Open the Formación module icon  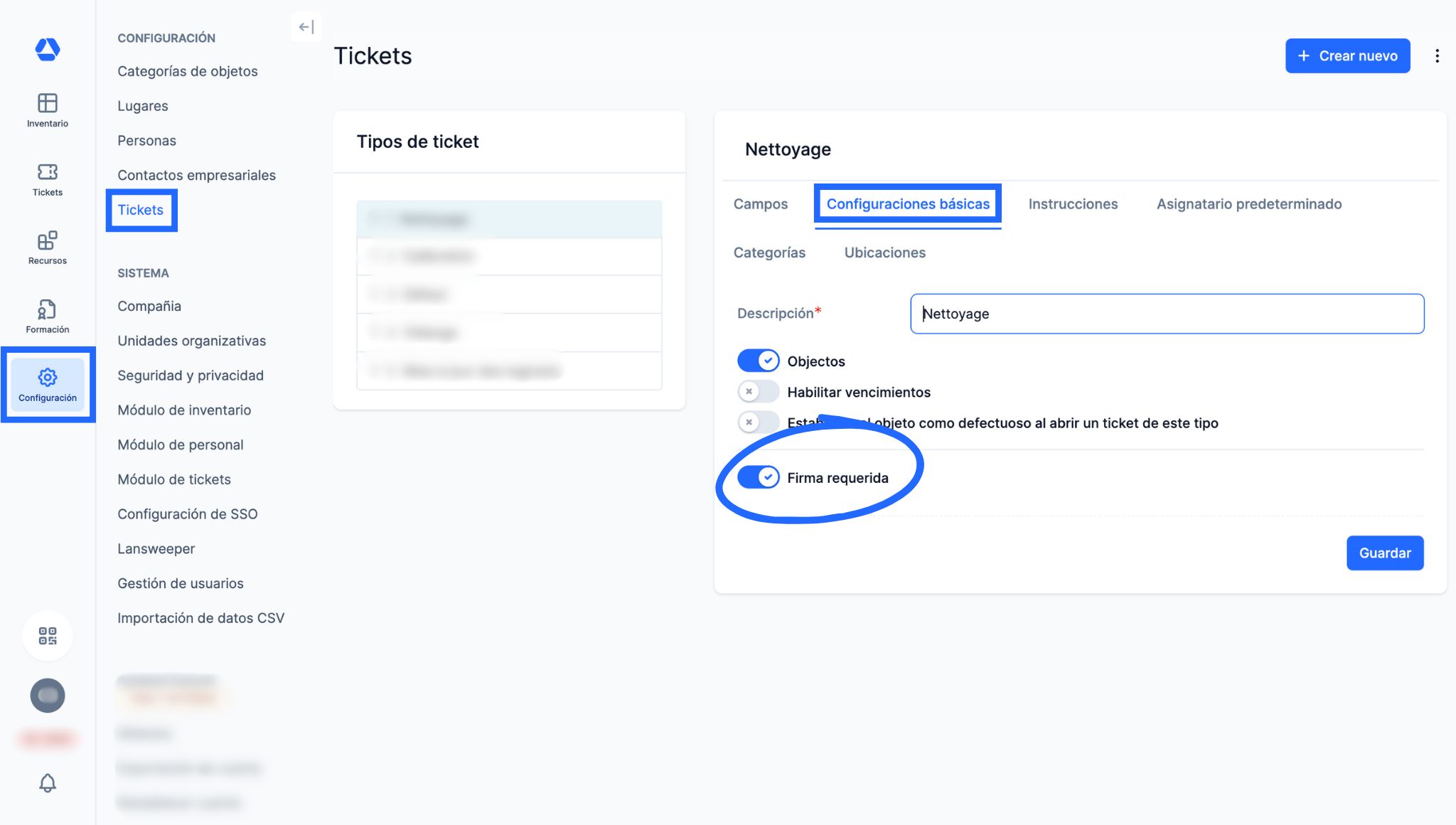point(48,316)
